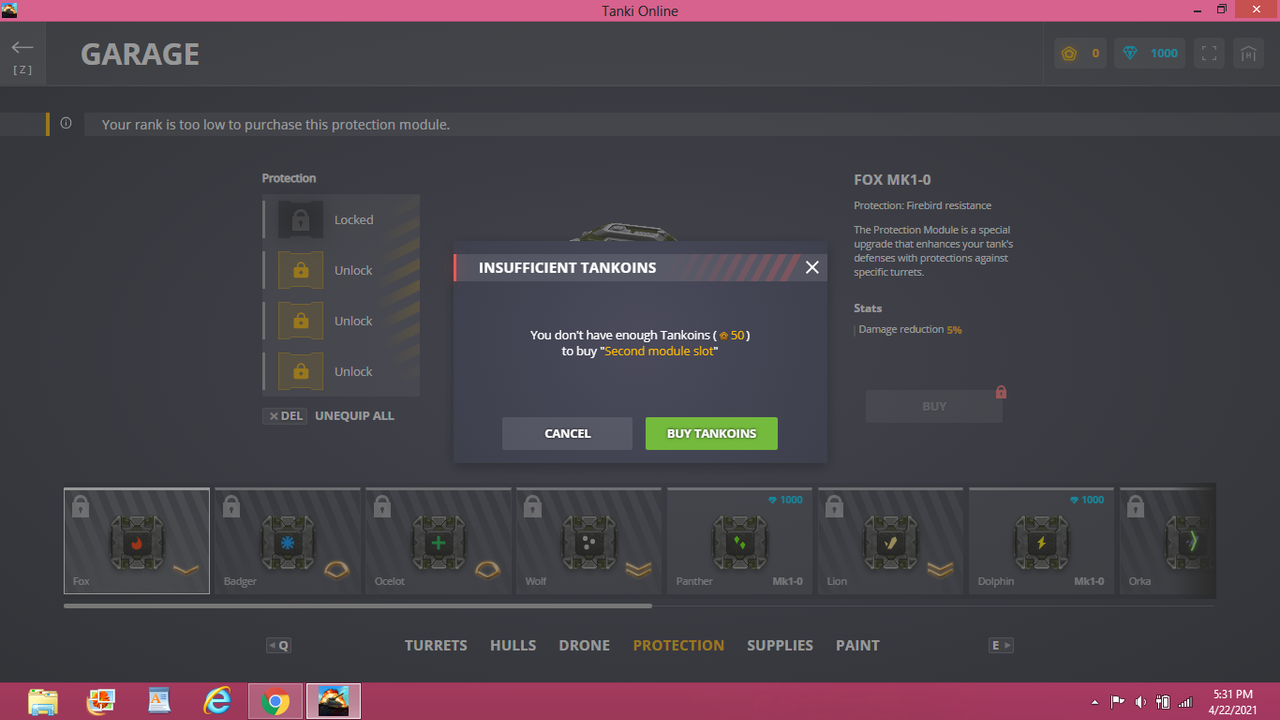The width and height of the screenshot is (1280, 720).
Task: Toggle fullscreen mode icon
Action: coord(1209,53)
